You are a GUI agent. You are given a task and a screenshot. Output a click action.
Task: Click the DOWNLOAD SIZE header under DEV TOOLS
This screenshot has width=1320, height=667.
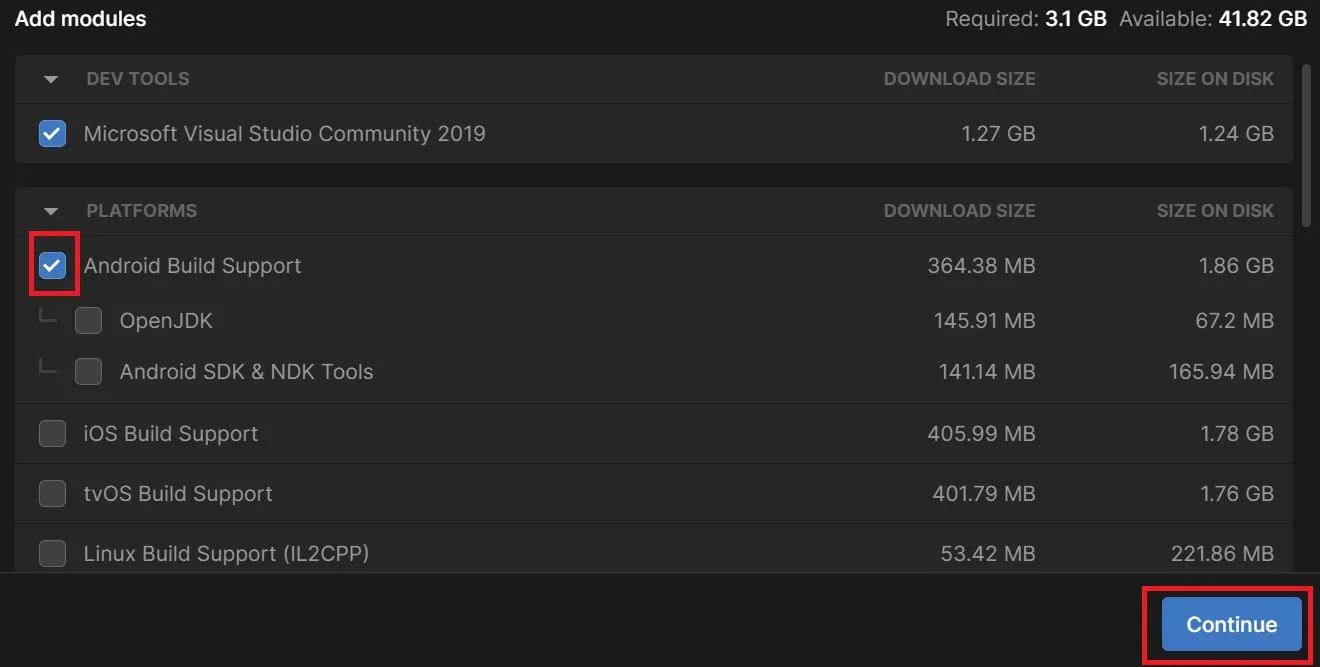coord(959,79)
